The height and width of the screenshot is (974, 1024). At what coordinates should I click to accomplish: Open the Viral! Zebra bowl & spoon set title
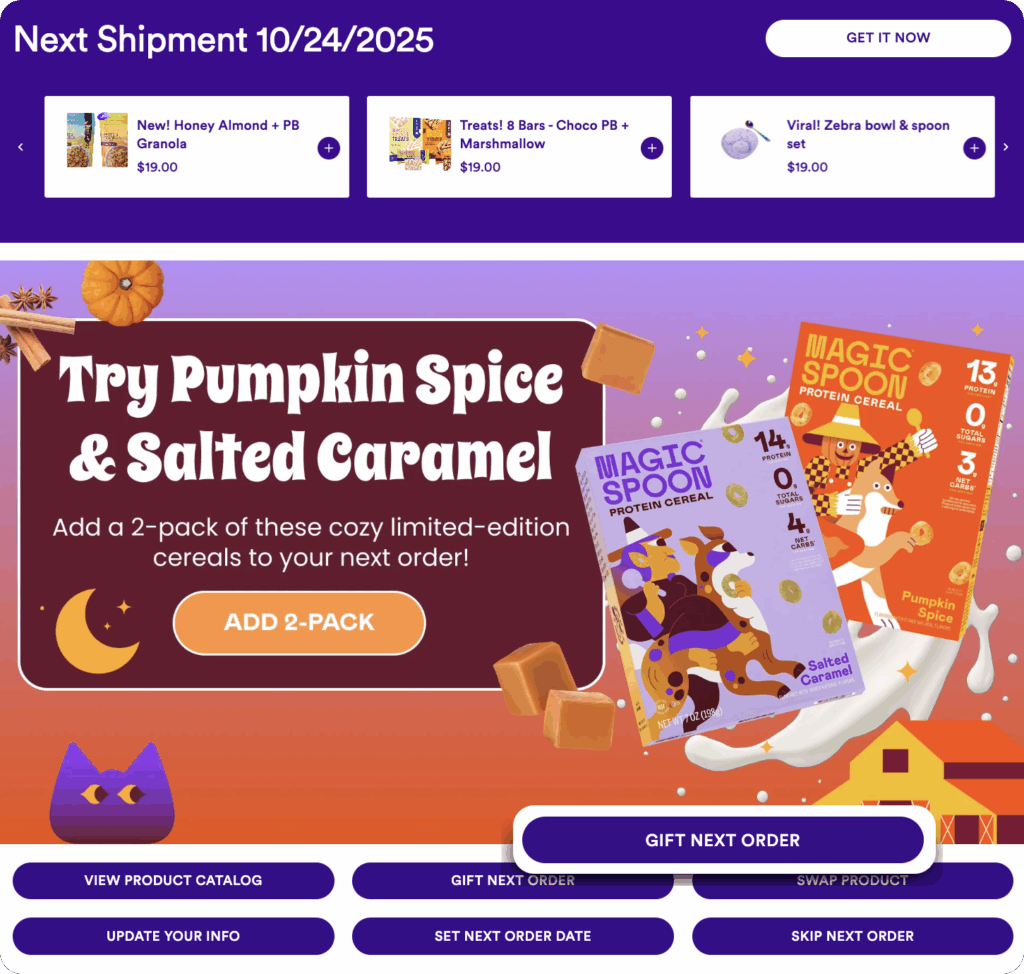pos(868,134)
